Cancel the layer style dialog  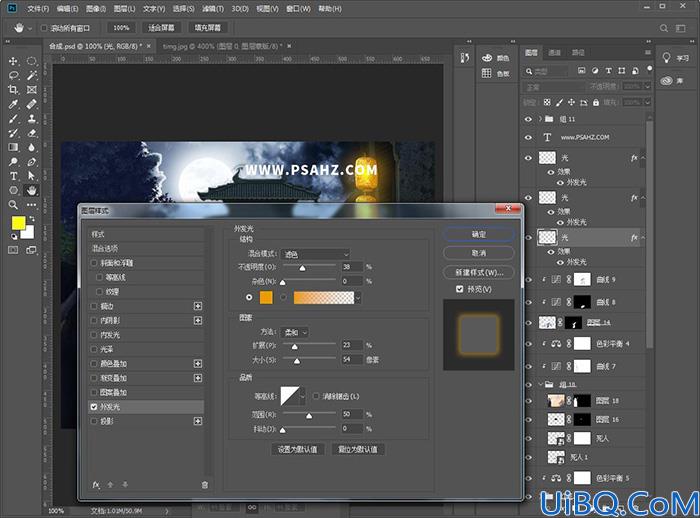click(479, 253)
